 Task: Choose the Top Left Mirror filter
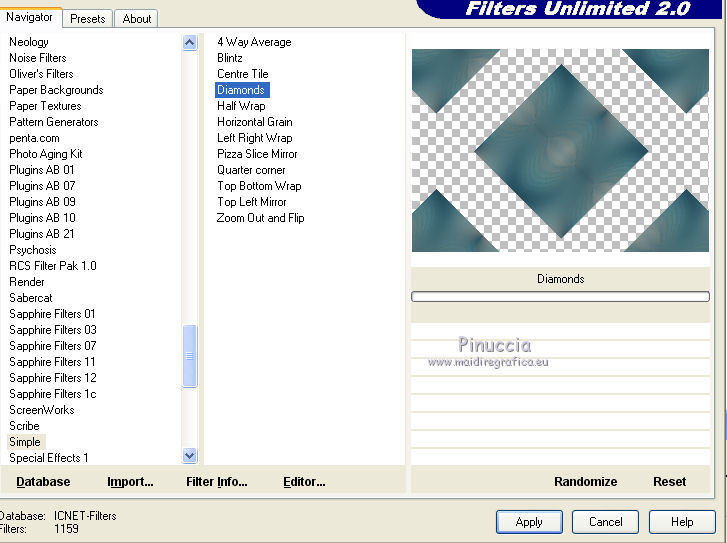coord(252,202)
